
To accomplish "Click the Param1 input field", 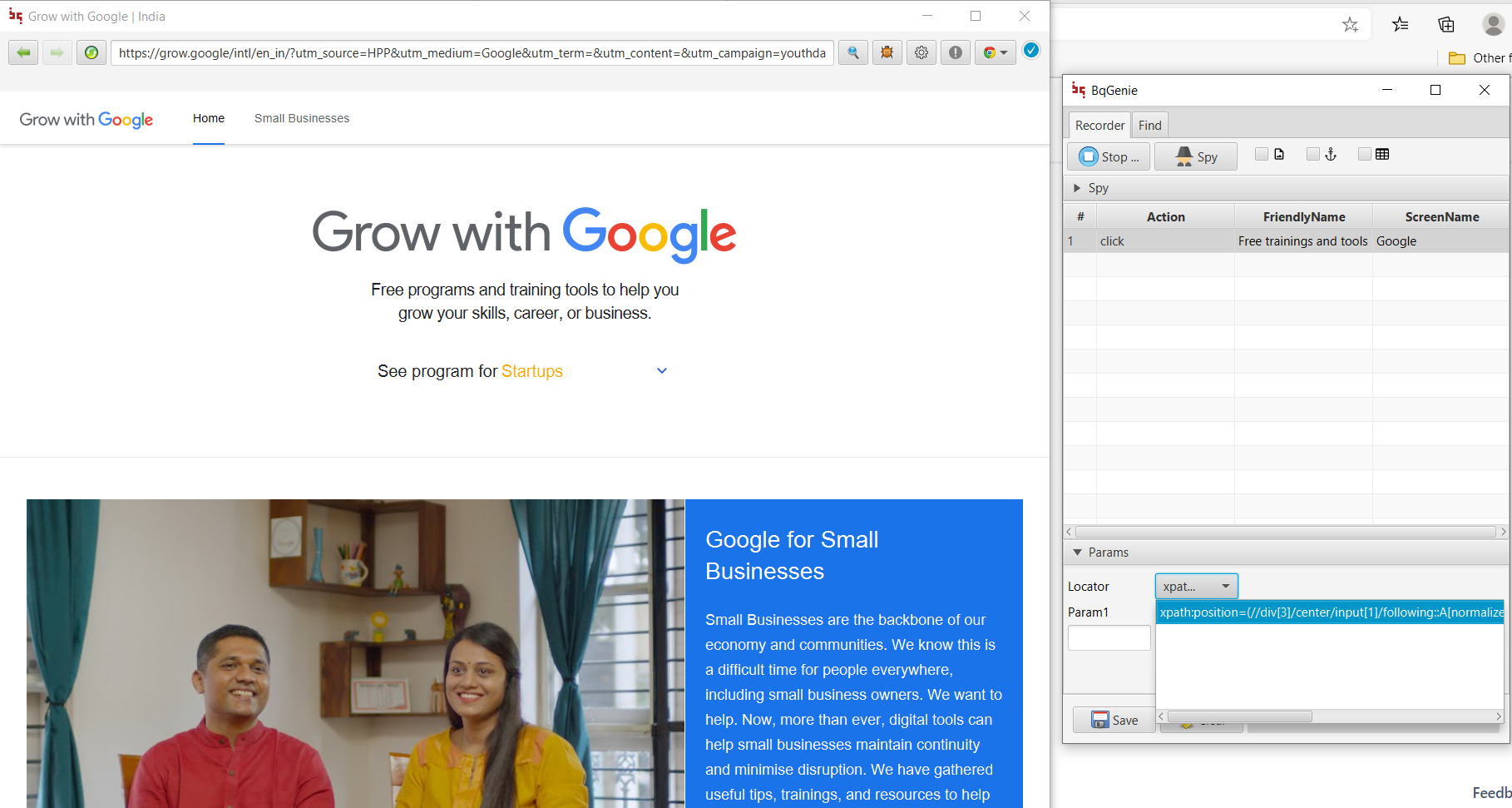I will click(x=1109, y=638).
